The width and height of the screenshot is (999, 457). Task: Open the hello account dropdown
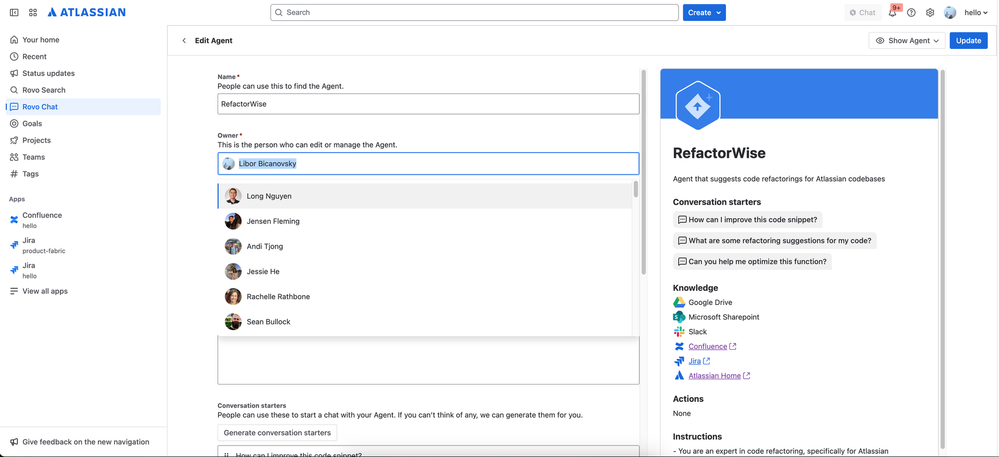point(975,12)
